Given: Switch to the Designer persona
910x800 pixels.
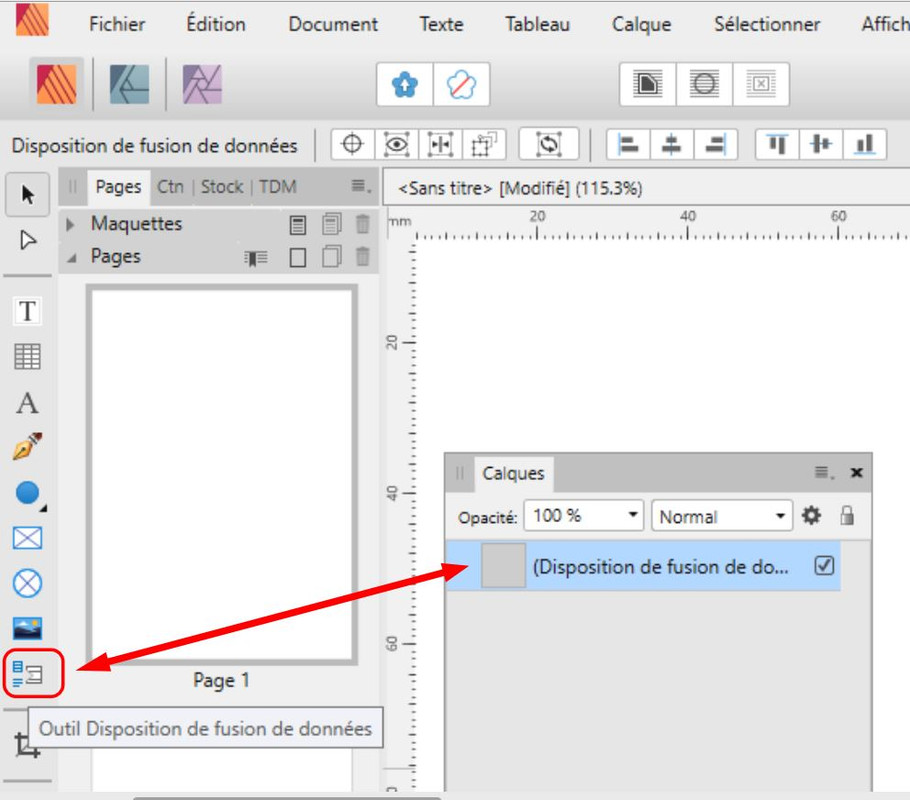Looking at the screenshot, I should [x=129, y=84].
